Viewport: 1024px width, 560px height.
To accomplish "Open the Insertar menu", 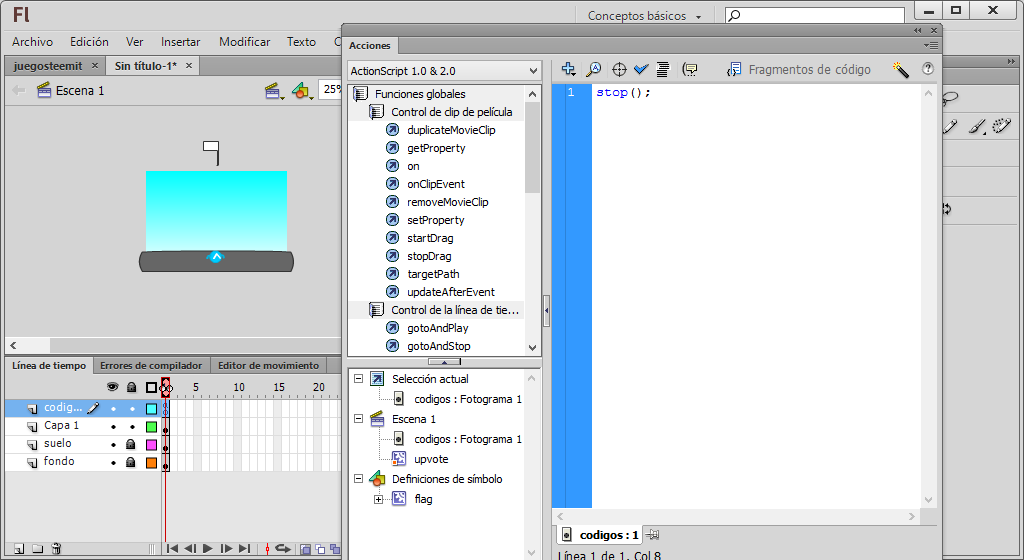I will 180,42.
